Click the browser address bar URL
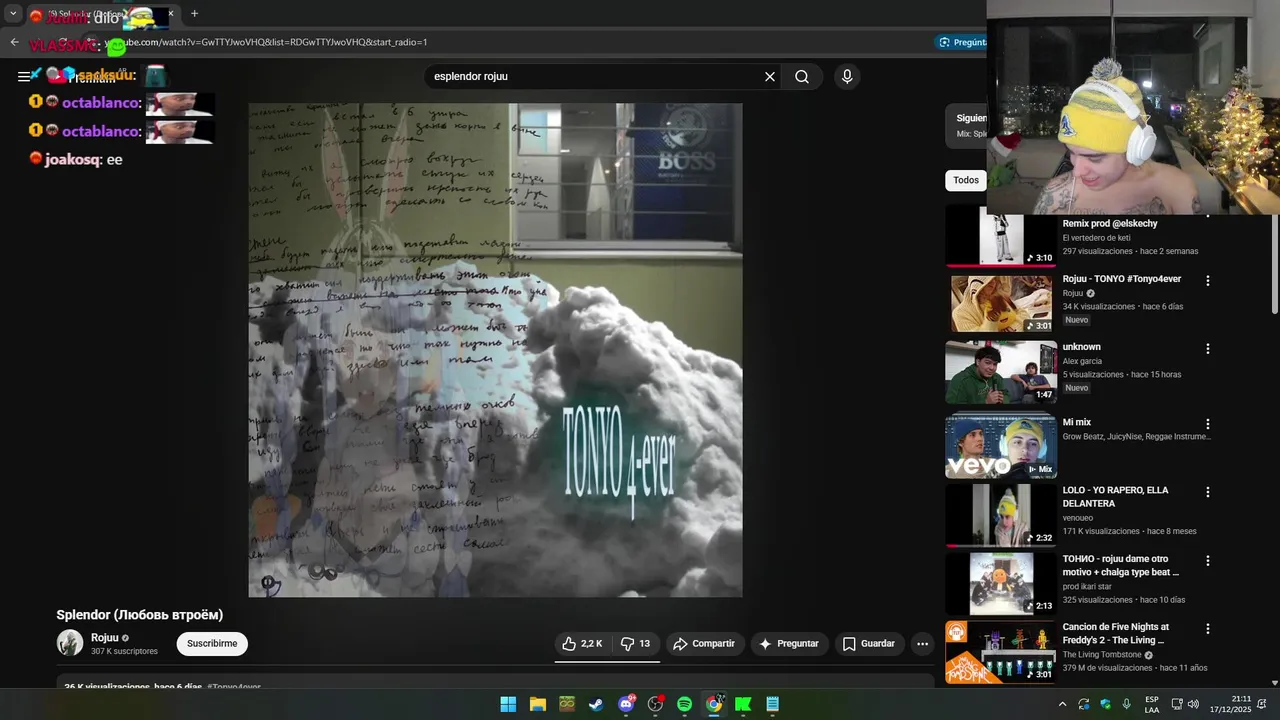Viewport: 1280px width, 720px height. (x=266, y=42)
